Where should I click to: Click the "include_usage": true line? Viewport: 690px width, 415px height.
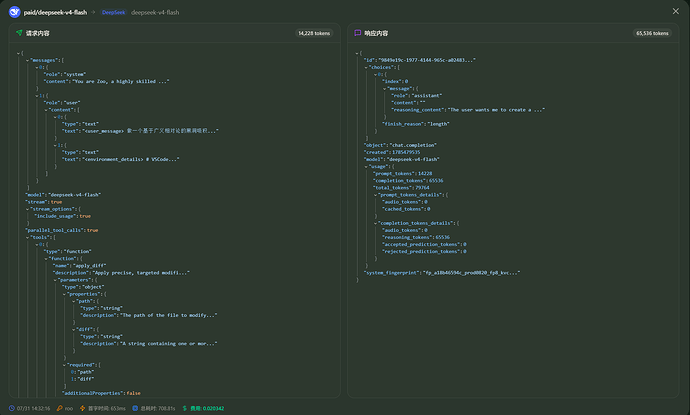pos(62,216)
